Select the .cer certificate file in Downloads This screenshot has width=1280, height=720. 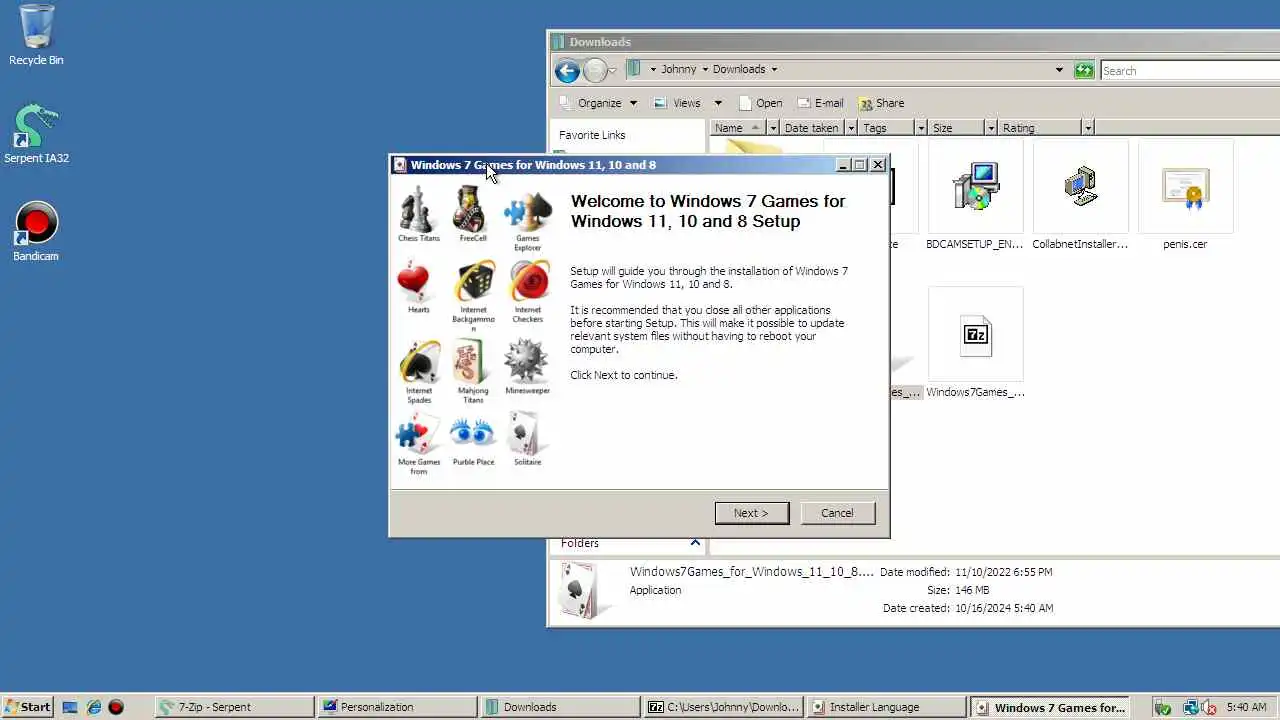tap(1185, 196)
